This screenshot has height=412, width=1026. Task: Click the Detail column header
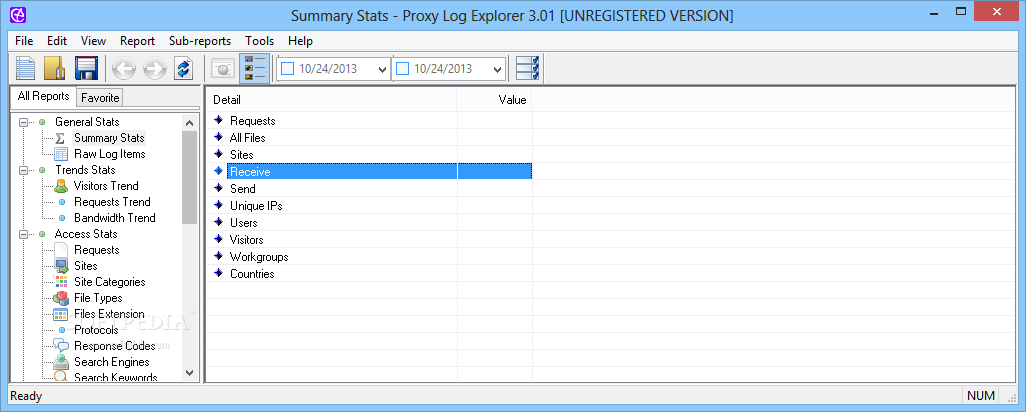pos(332,100)
